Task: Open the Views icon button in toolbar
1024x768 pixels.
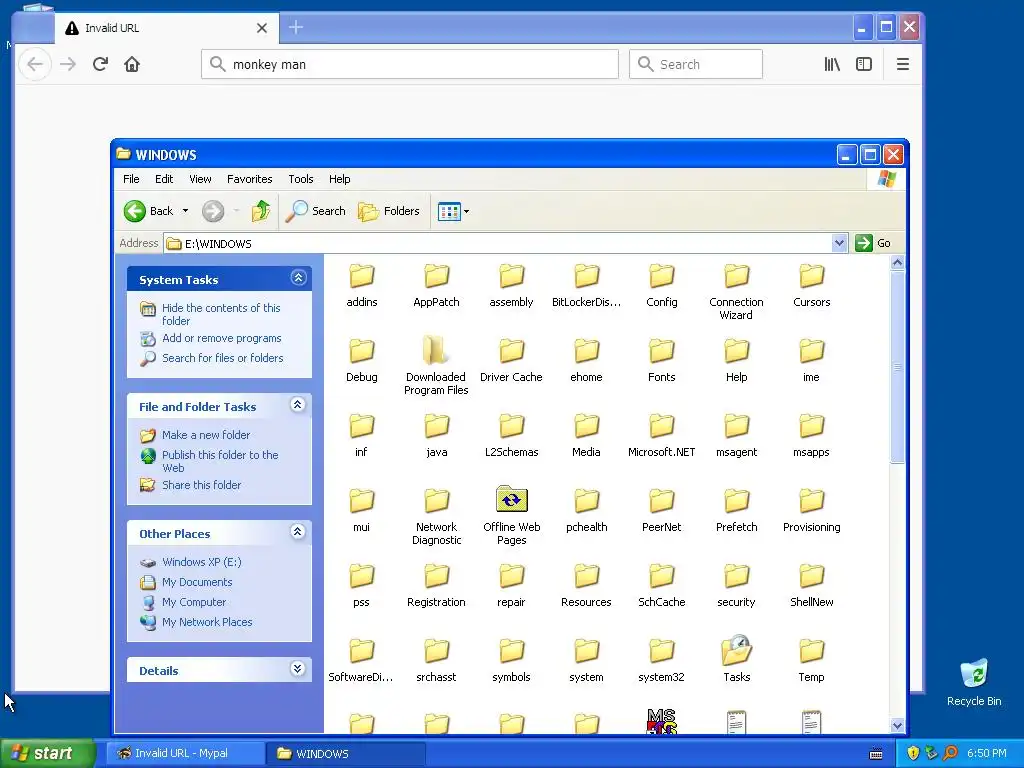Action: (x=449, y=212)
